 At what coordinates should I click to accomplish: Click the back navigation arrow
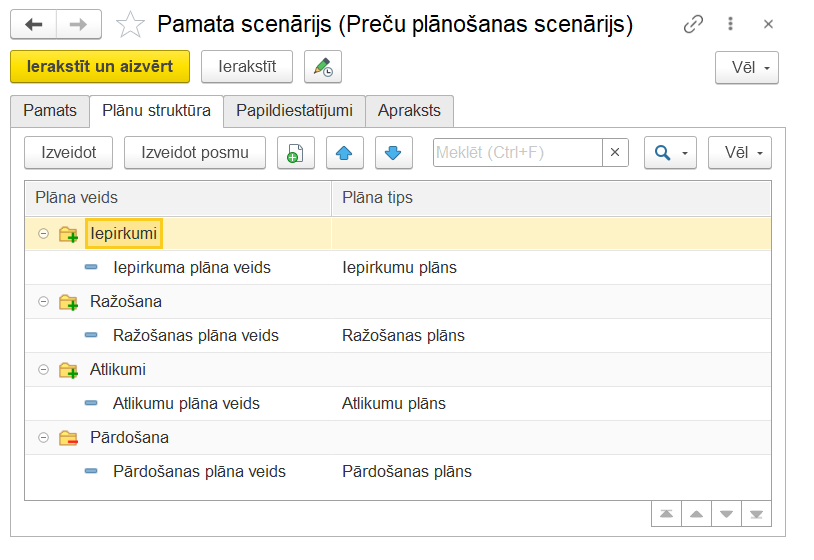tap(34, 24)
